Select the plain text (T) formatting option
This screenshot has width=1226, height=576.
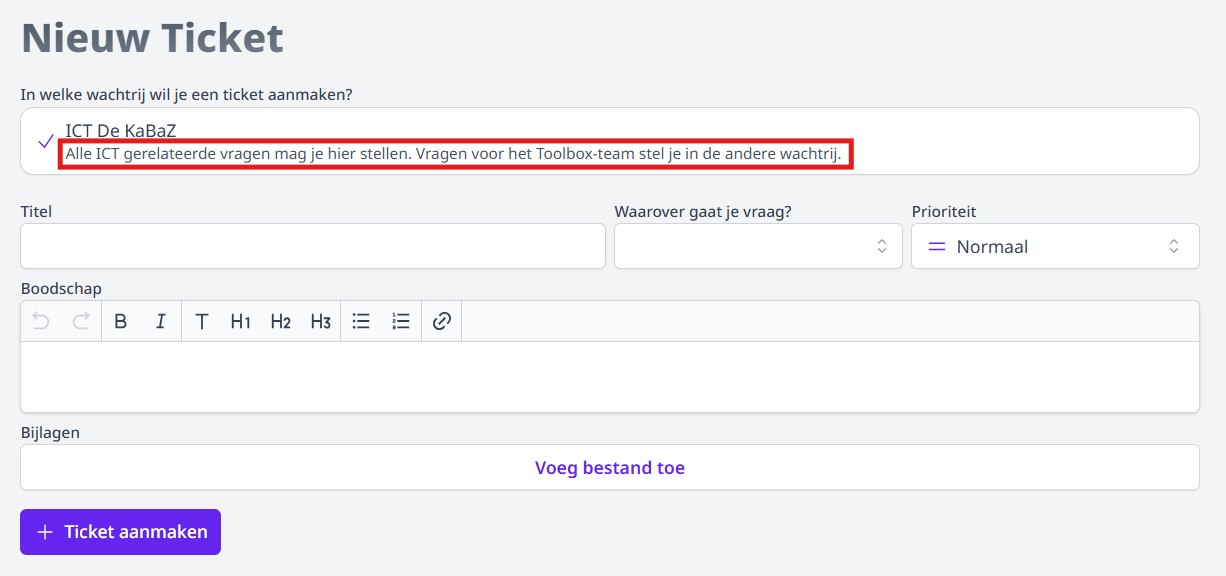coord(201,320)
